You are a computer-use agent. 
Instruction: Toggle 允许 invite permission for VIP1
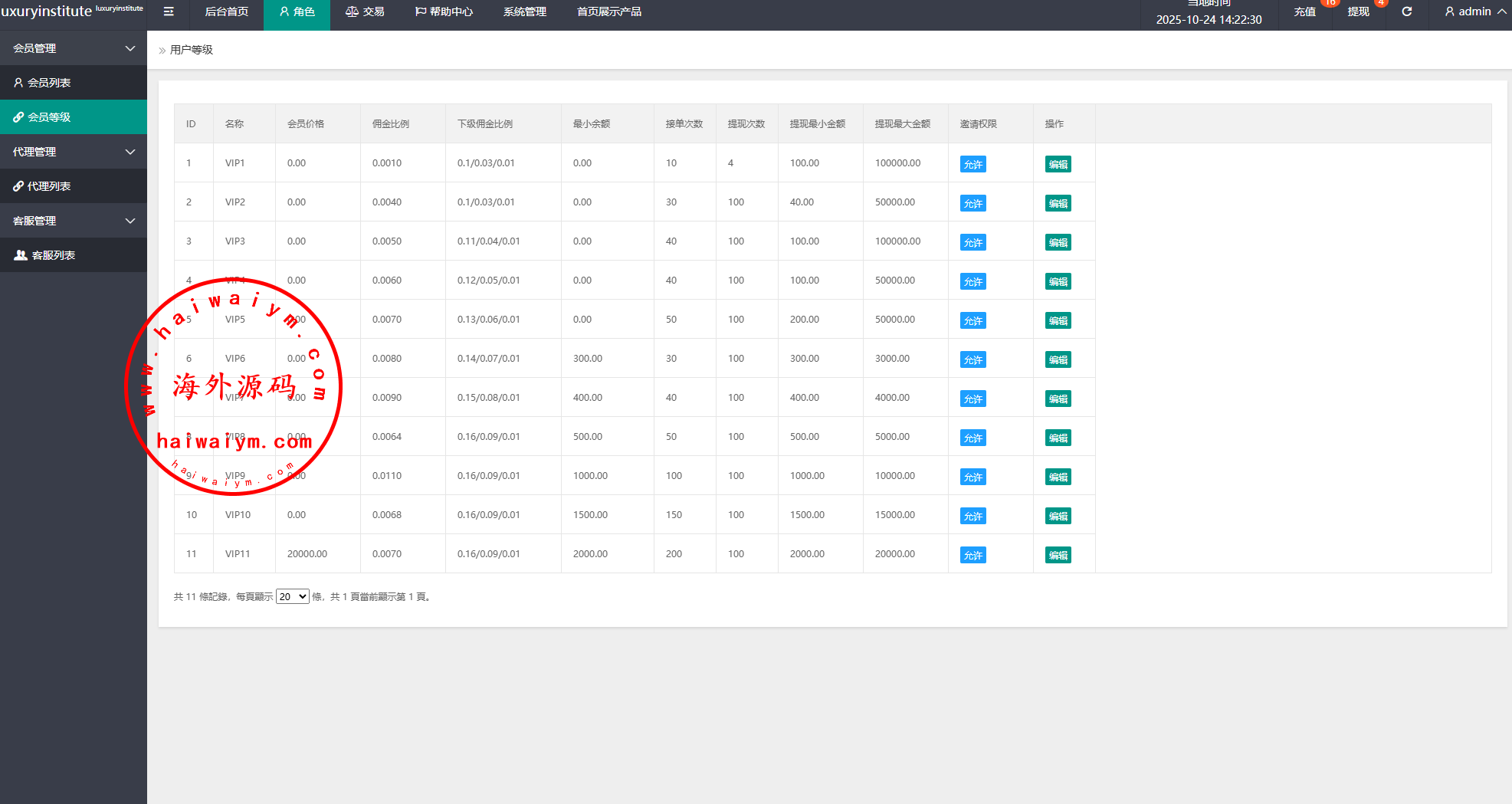click(x=972, y=164)
